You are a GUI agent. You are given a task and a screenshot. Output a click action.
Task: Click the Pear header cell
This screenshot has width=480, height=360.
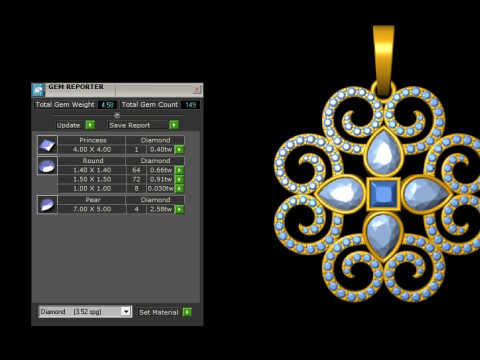pos(93,200)
